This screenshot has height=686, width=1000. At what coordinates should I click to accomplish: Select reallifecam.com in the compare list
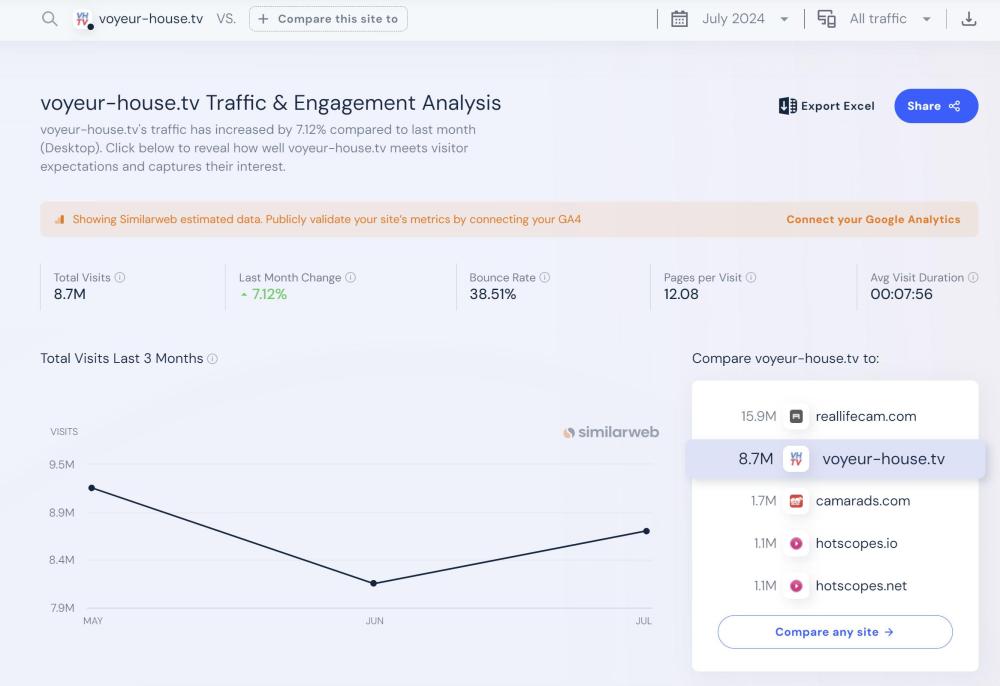coord(865,416)
